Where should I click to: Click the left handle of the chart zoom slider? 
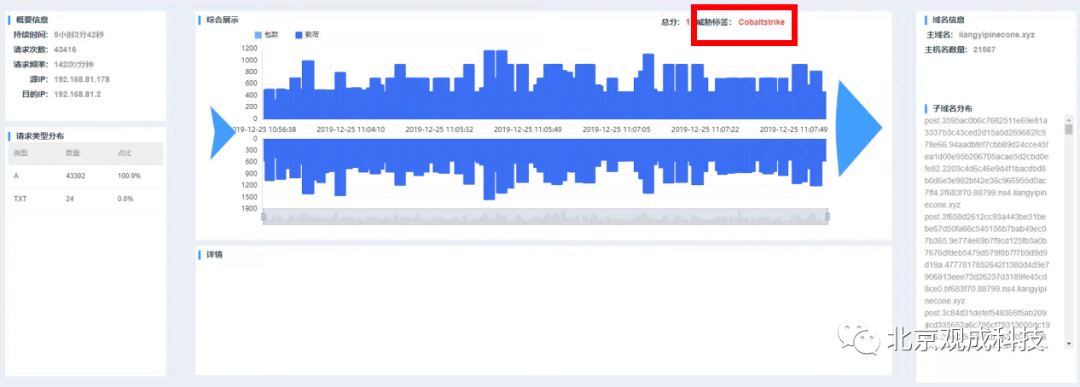263,217
